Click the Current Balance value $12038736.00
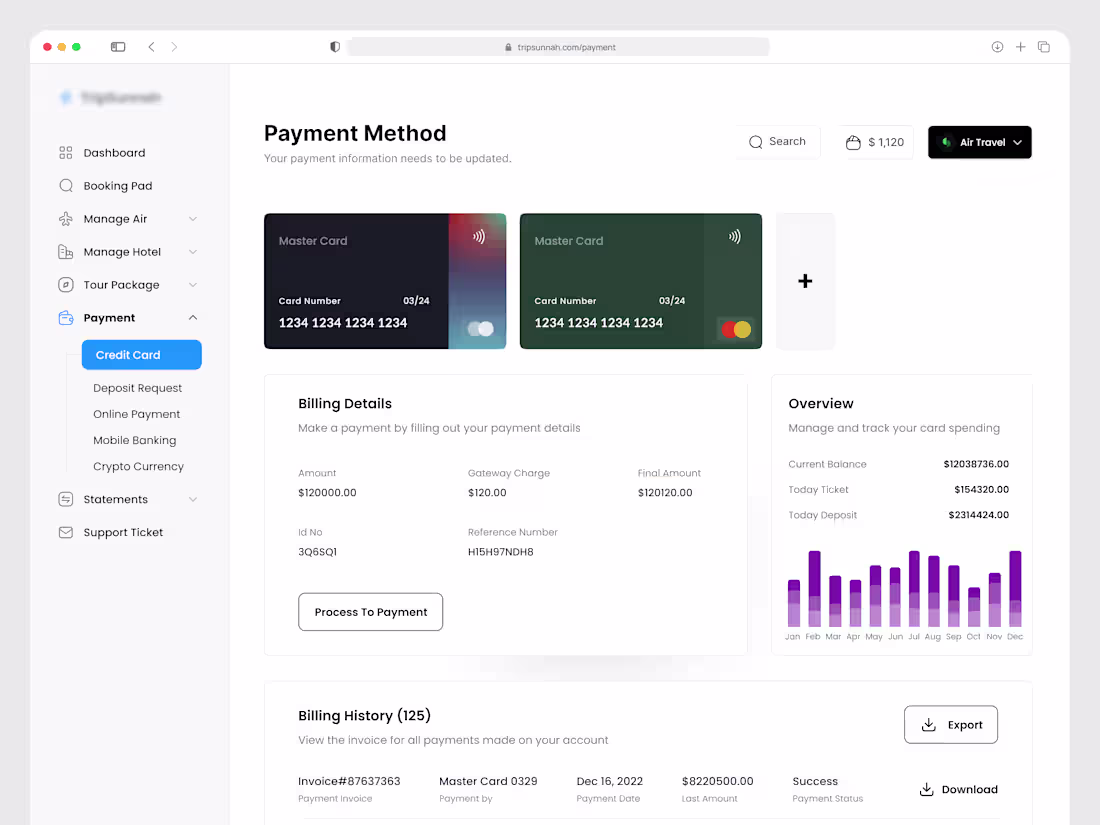 [976, 464]
